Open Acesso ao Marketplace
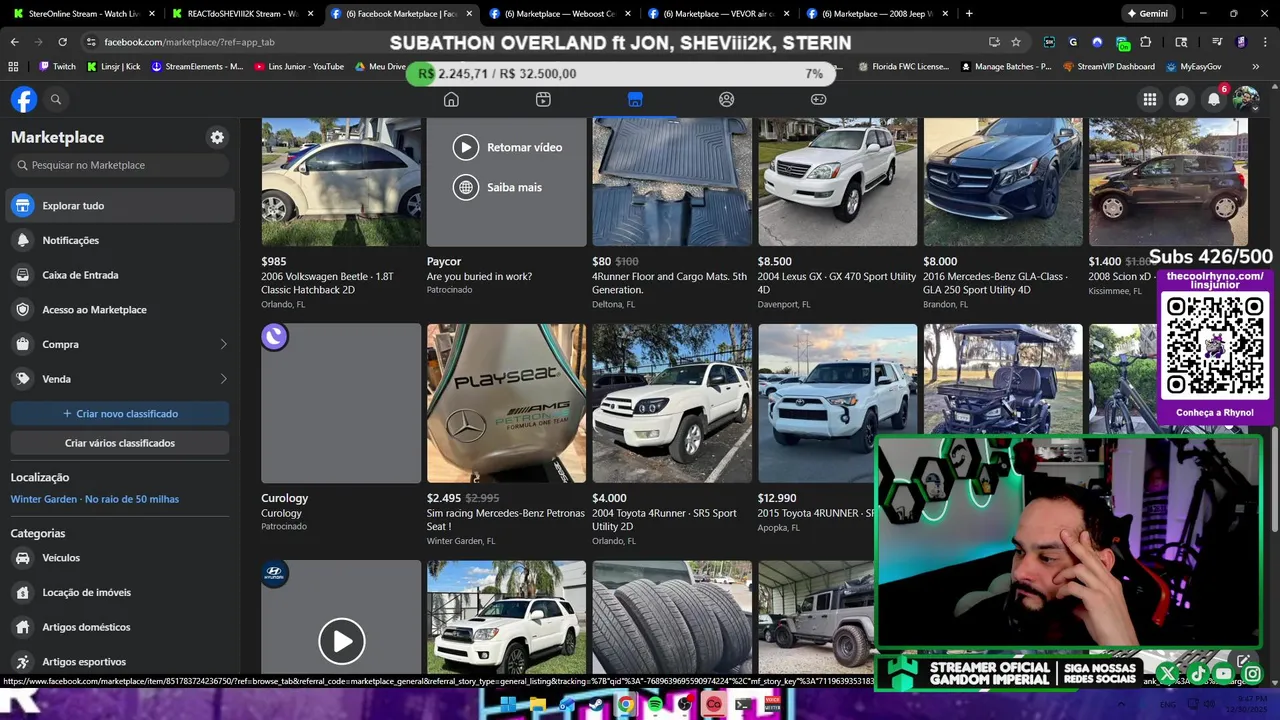The image size is (1280, 720). tap(120, 309)
